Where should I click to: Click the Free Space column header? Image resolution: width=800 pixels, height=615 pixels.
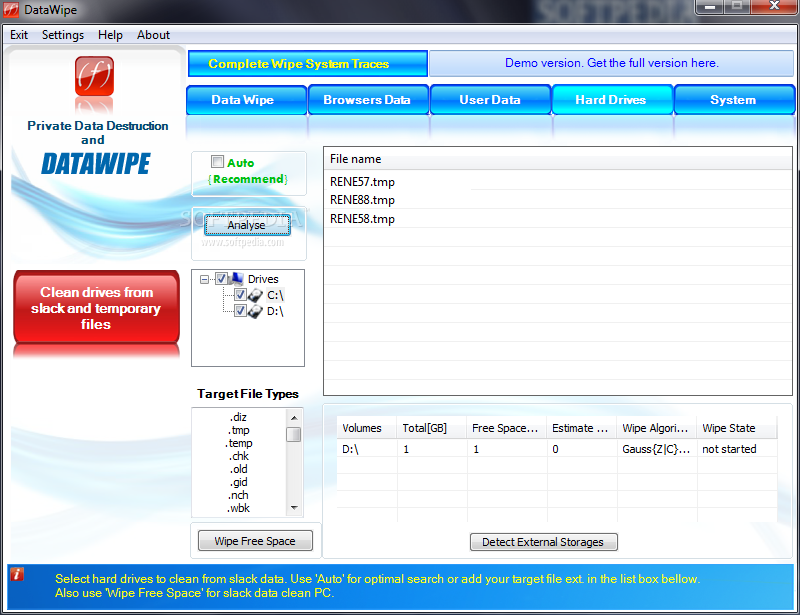click(507, 428)
